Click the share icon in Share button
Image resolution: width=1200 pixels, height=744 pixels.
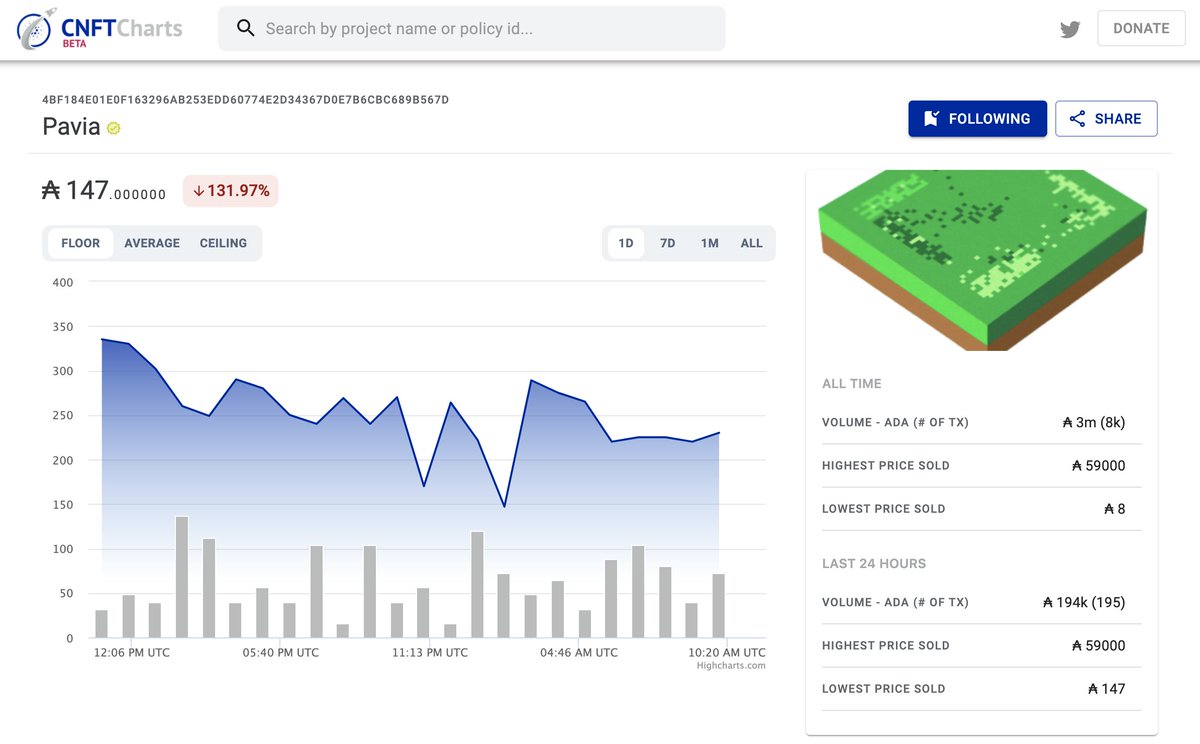pos(1077,119)
